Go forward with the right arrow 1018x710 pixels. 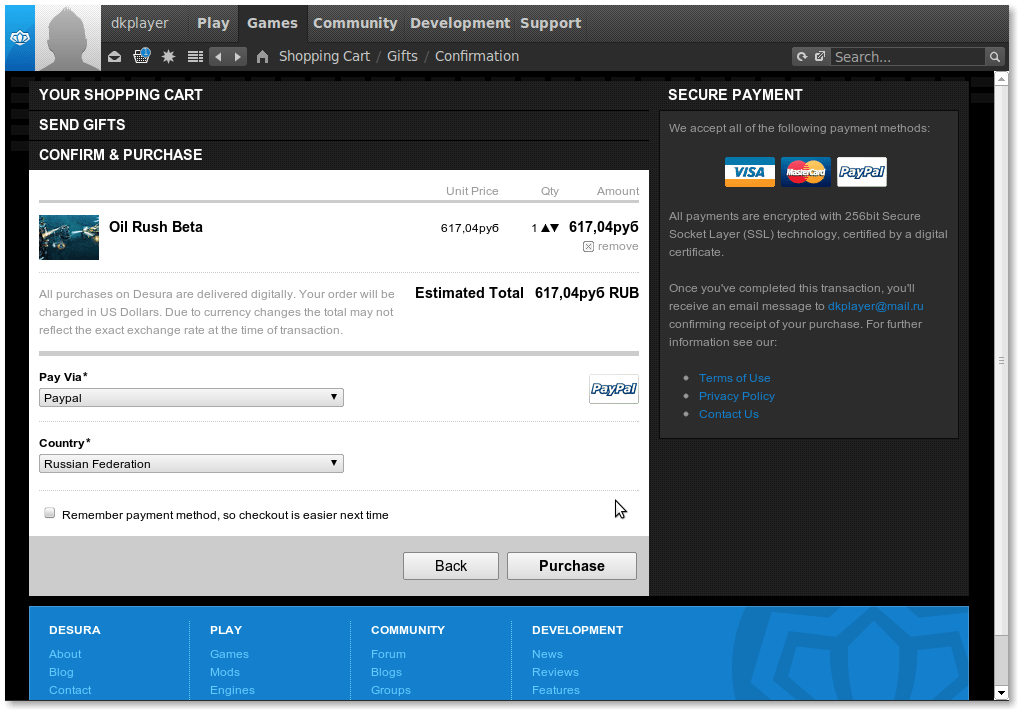[238, 57]
